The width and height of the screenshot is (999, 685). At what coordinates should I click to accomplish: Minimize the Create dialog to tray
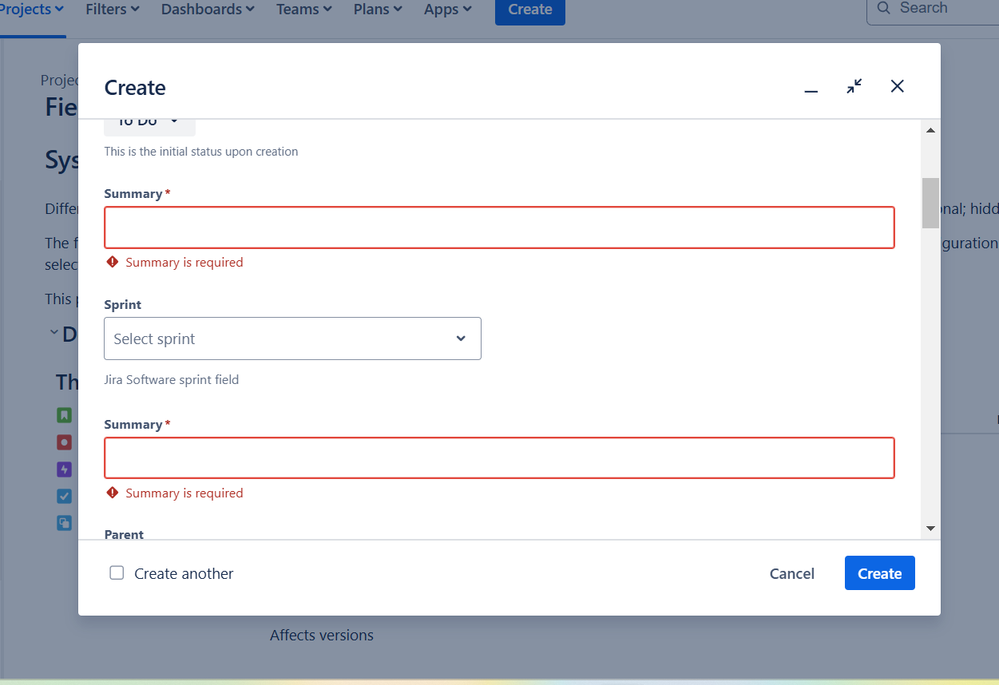click(x=810, y=87)
